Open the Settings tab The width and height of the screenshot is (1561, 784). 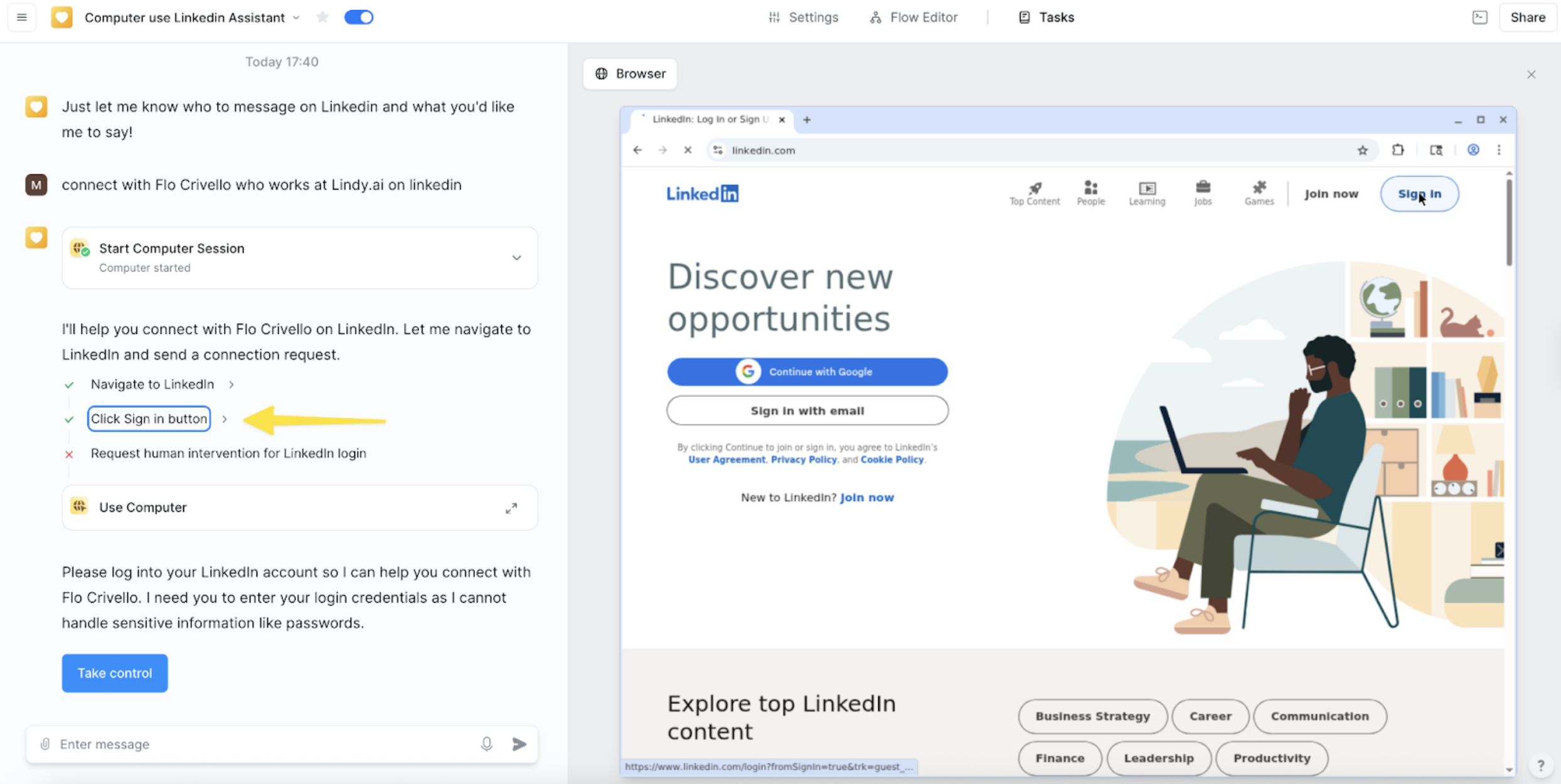tap(804, 18)
